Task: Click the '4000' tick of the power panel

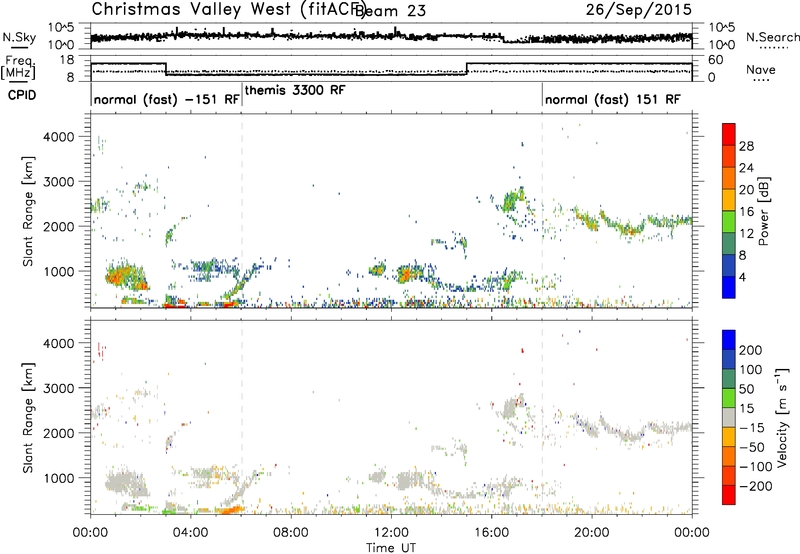Action: tap(58, 137)
